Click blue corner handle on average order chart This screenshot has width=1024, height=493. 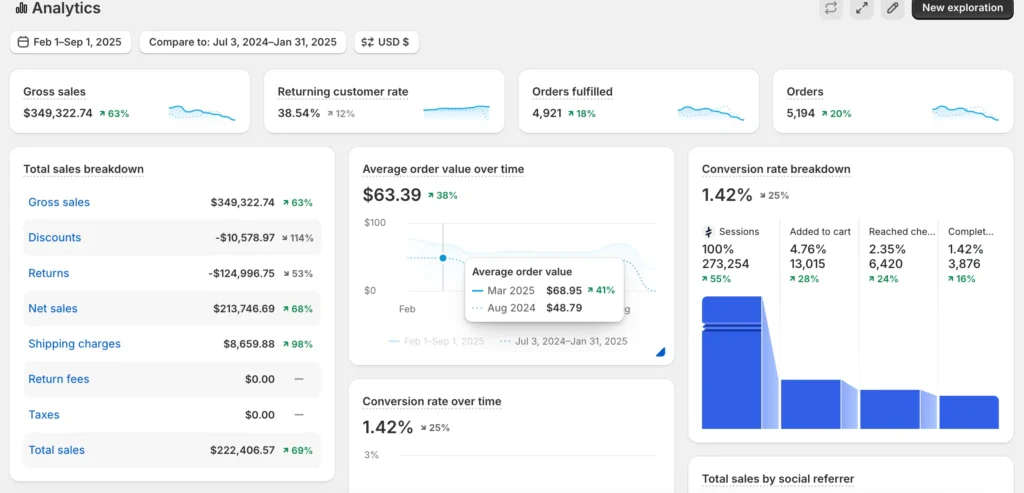[660, 351]
